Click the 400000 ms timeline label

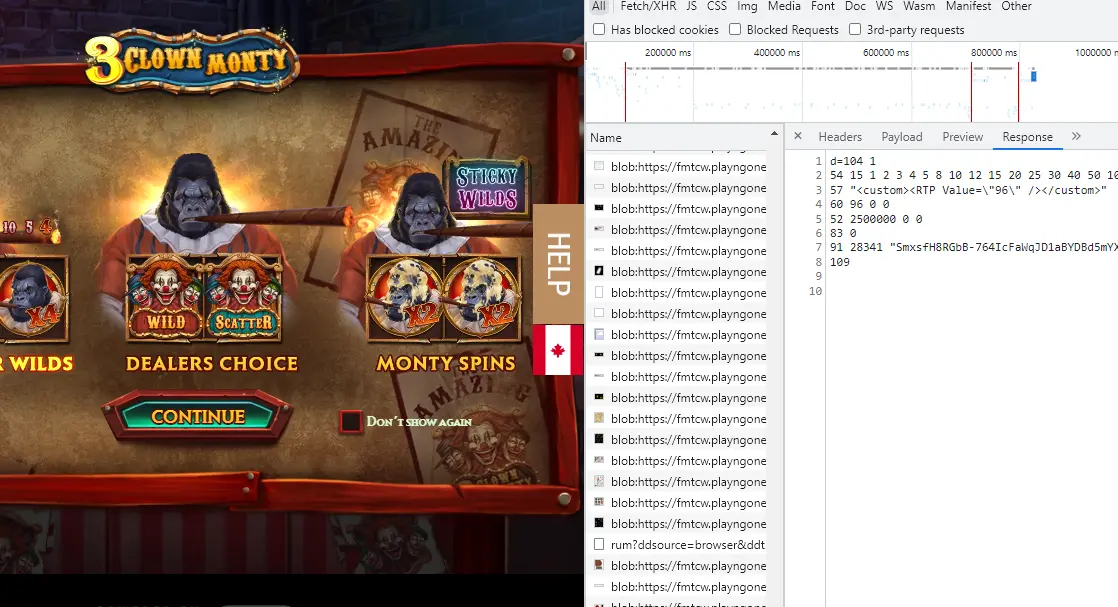pos(776,53)
